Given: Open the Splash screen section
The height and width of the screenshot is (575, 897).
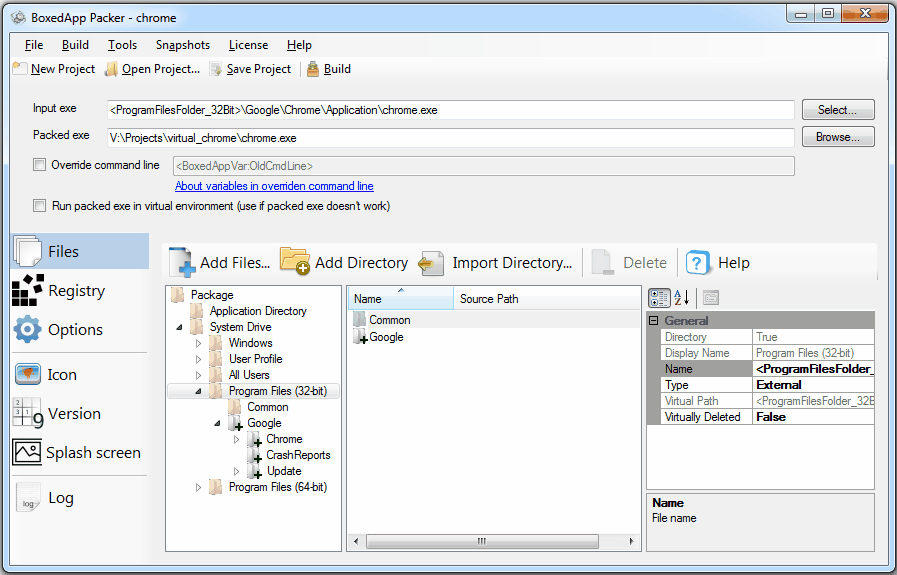Looking at the screenshot, I should click(77, 453).
